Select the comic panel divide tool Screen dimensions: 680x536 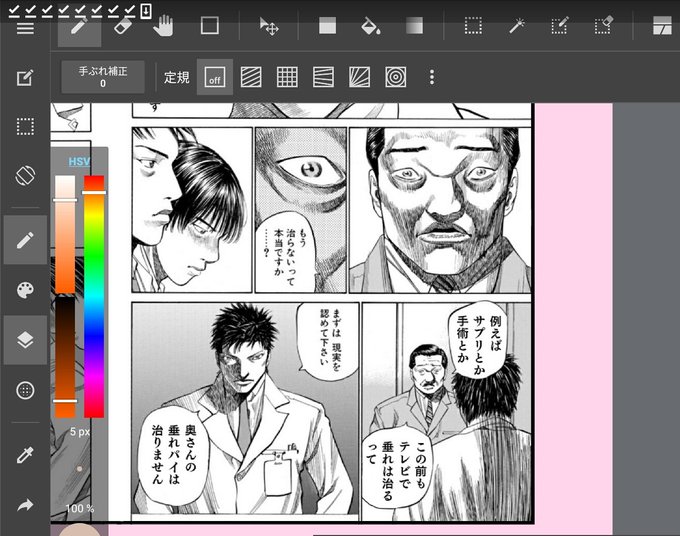coord(662,26)
